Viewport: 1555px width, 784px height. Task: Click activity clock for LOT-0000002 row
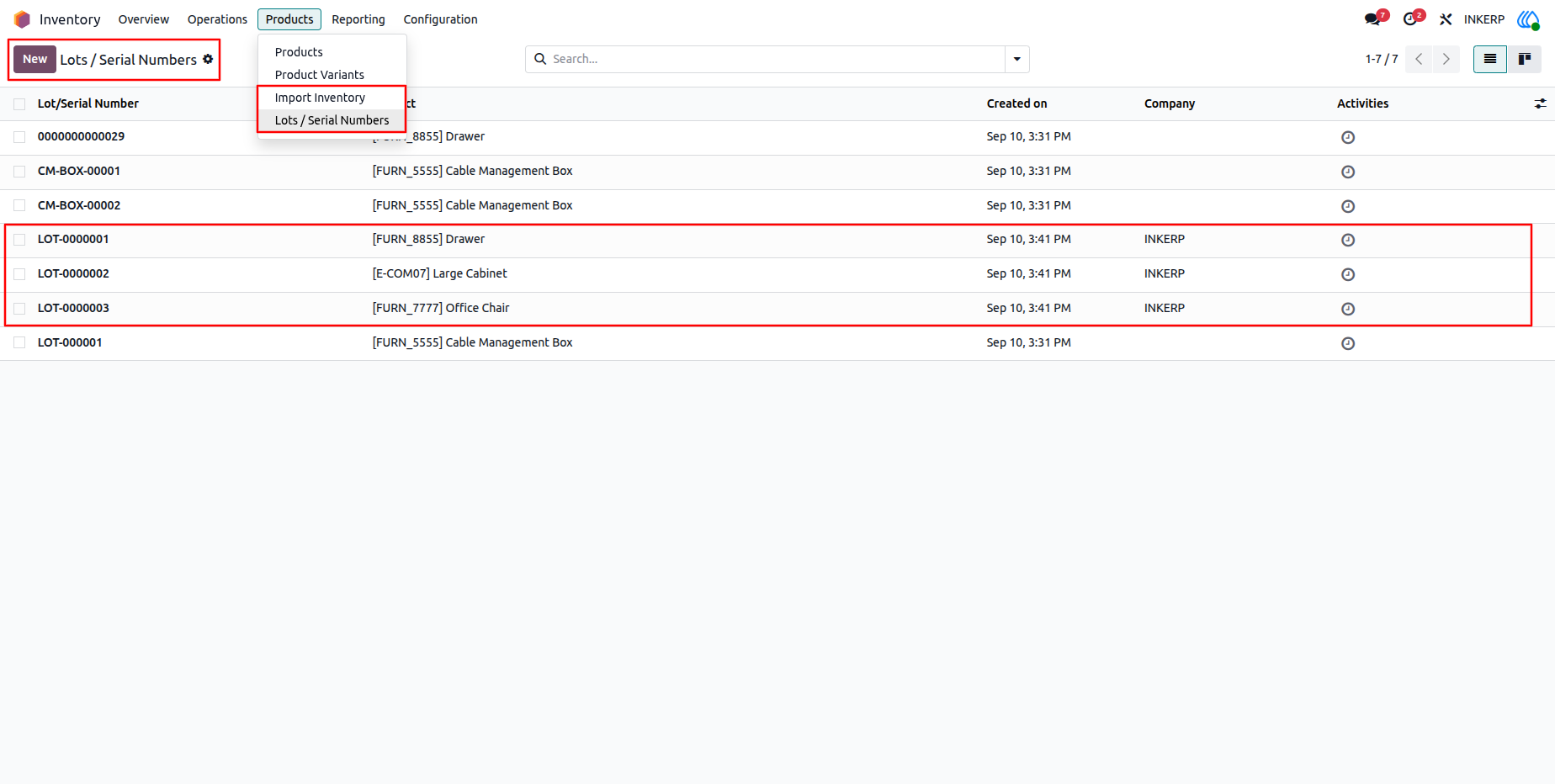1348,274
